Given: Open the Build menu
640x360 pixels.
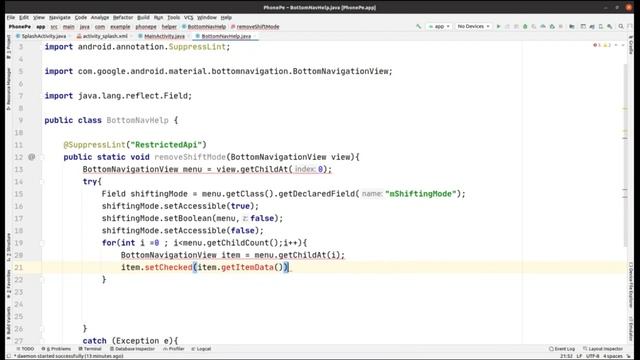Looking at the screenshot, I should click(143, 18).
